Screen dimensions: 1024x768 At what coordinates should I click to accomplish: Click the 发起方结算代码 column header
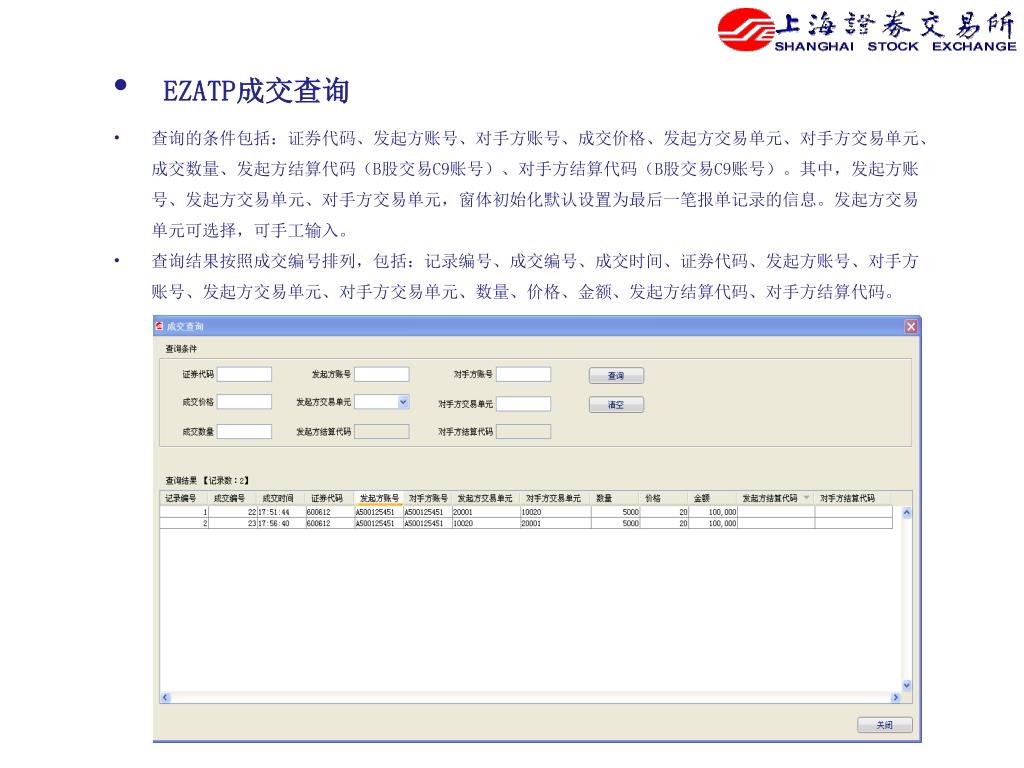[776, 498]
